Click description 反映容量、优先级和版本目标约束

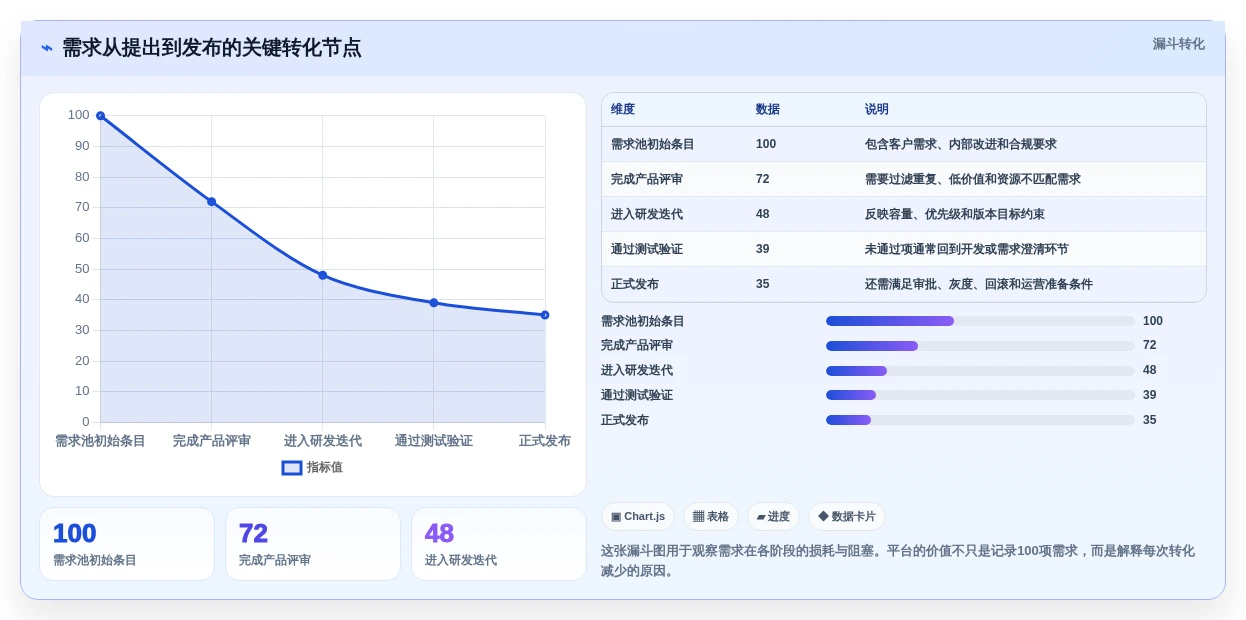pyautogui.click(x=955, y=214)
